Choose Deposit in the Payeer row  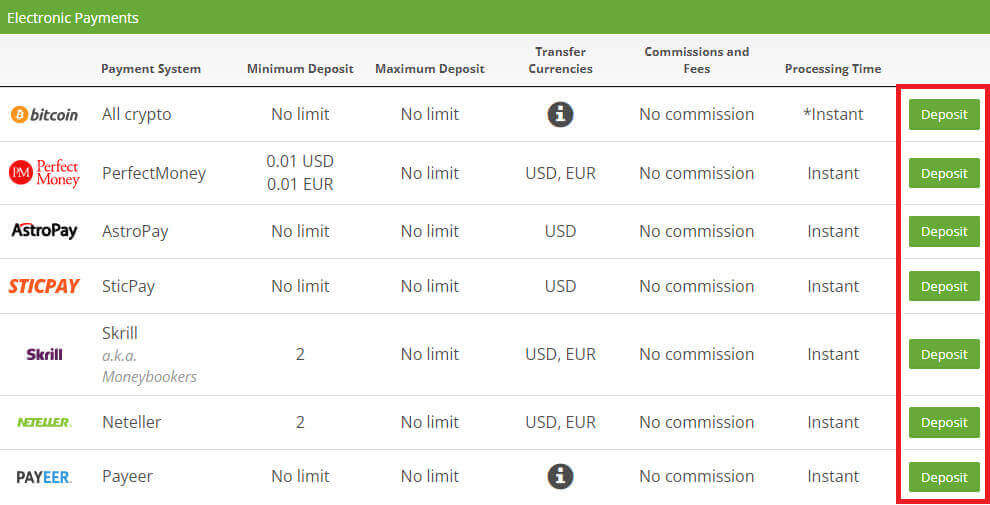pos(944,477)
